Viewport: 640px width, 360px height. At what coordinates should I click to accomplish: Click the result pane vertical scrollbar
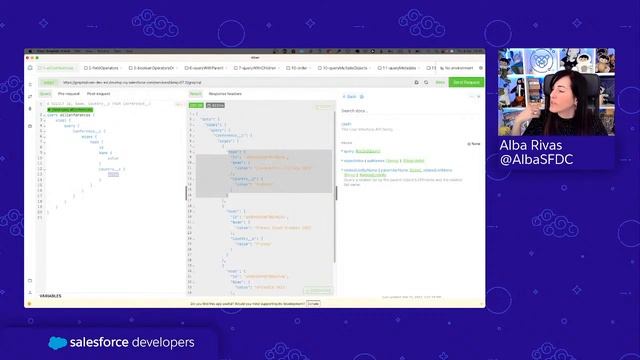pyautogui.click(x=335, y=187)
